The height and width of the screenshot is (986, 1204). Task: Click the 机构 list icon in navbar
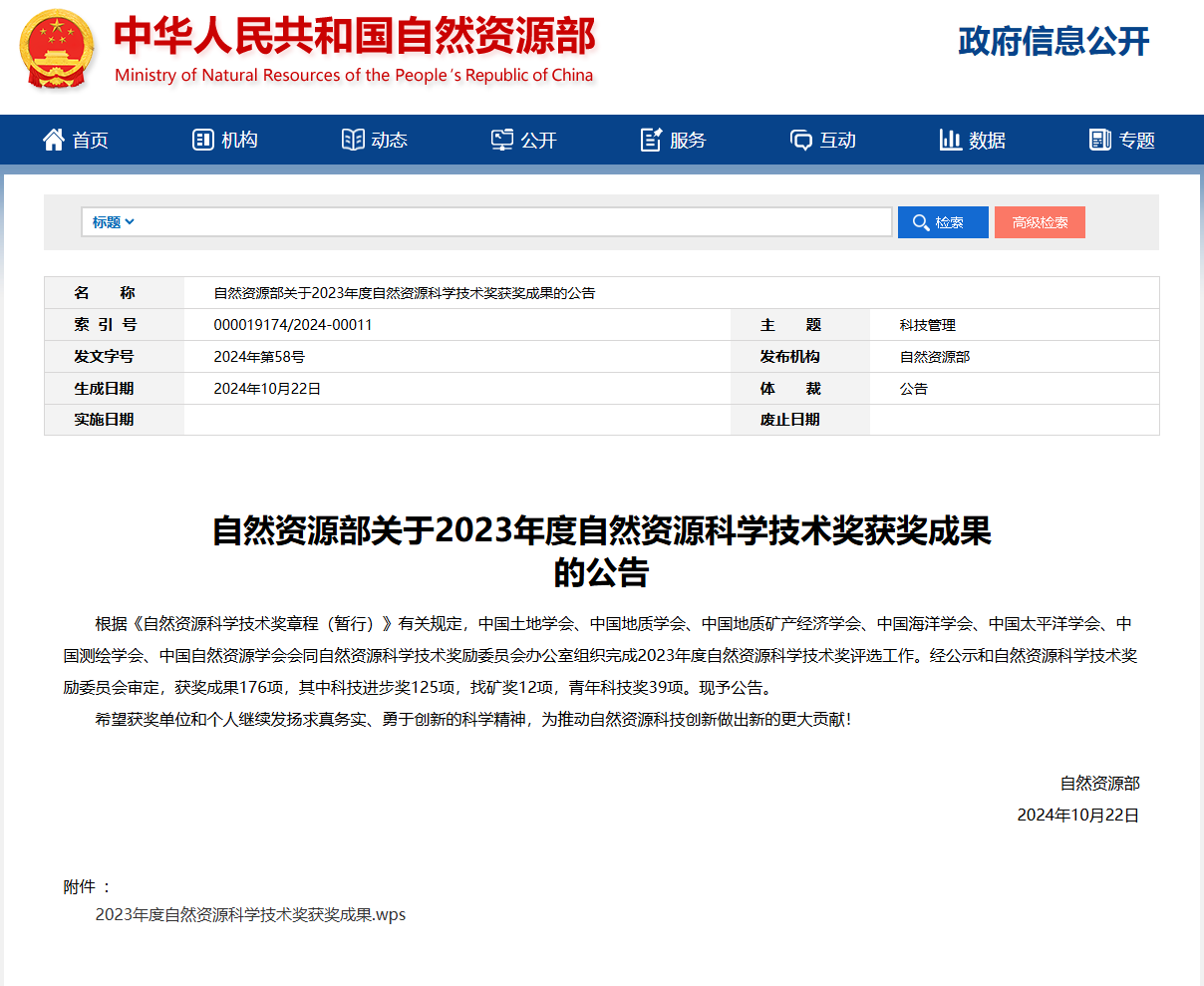(x=203, y=140)
